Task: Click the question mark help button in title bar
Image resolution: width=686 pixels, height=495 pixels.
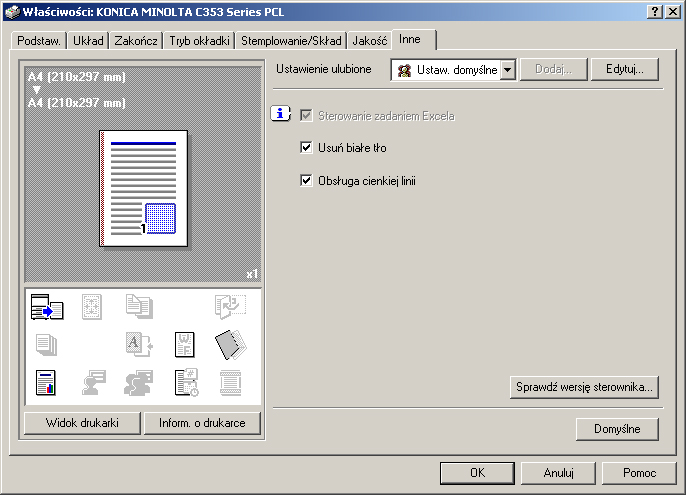Action: coord(654,11)
